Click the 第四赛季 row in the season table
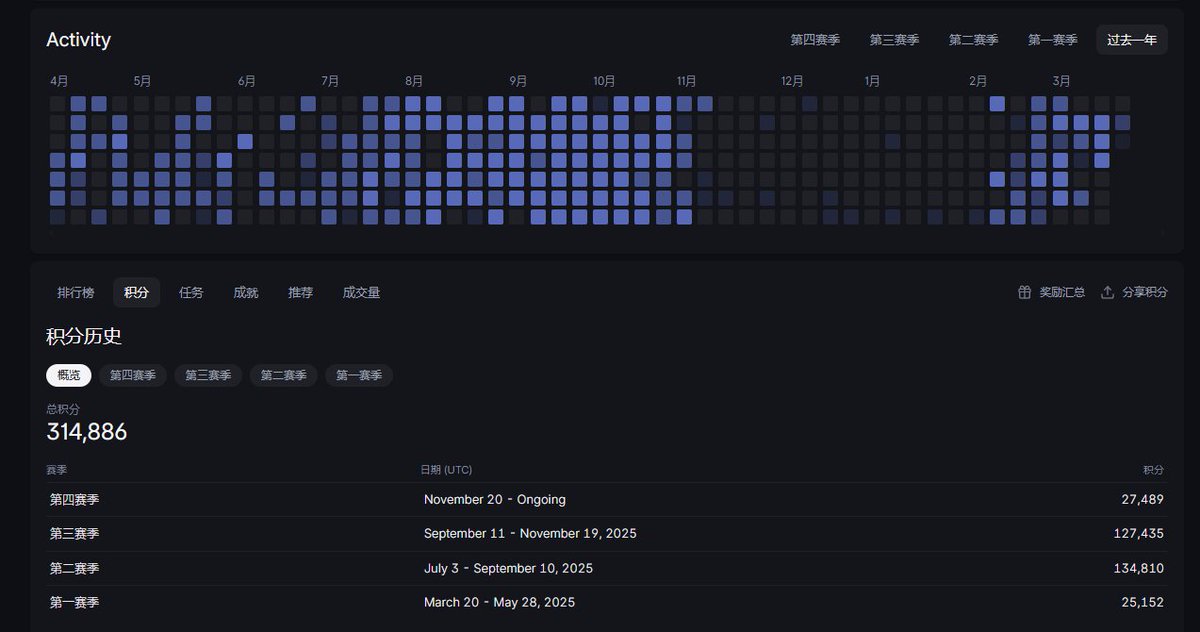Viewport: 1200px width, 632px height. (x=606, y=499)
